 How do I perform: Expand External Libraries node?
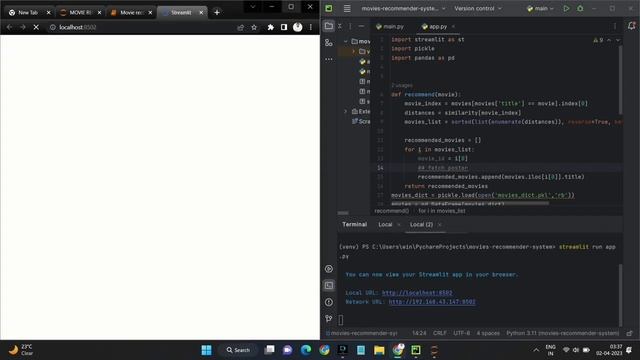point(346,111)
